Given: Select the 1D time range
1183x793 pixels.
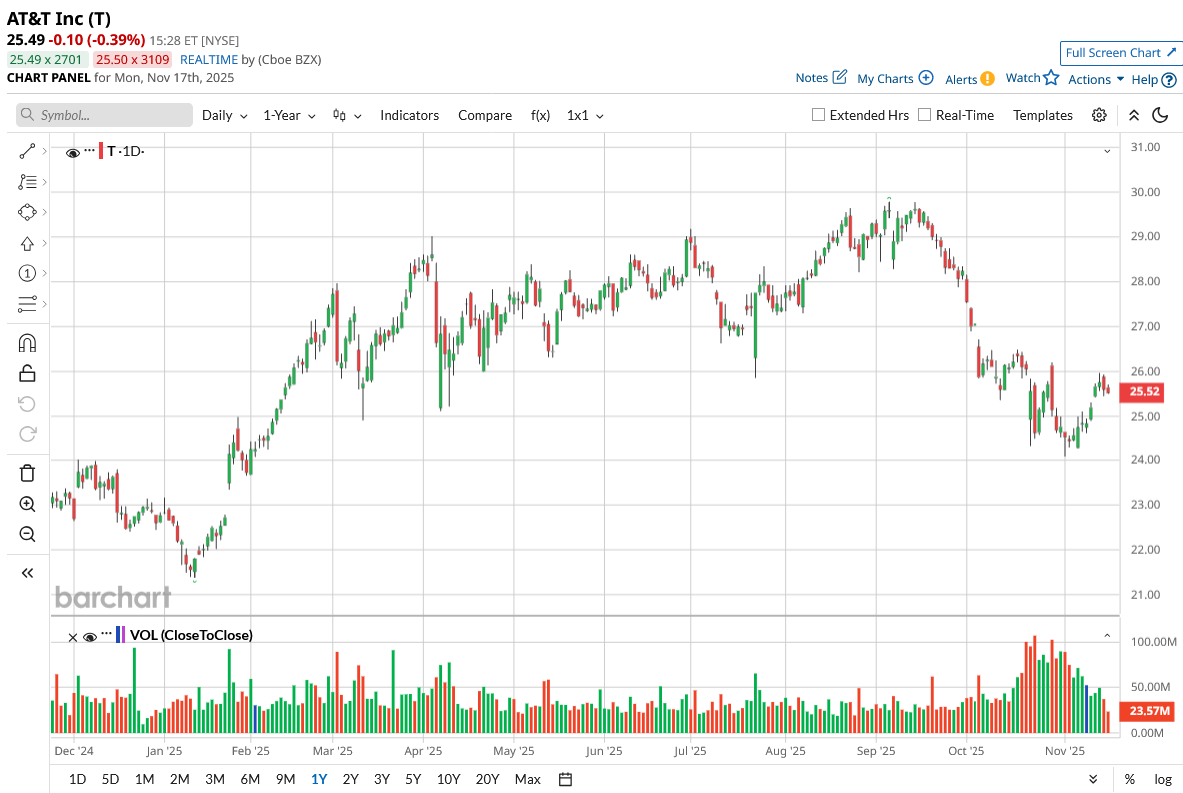Looking at the screenshot, I should [x=77, y=779].
